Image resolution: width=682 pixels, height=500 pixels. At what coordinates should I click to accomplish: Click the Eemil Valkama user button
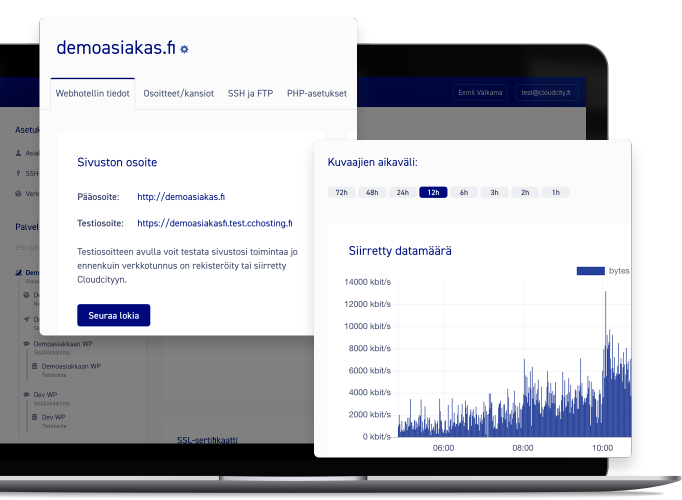(x=480, y=92)
